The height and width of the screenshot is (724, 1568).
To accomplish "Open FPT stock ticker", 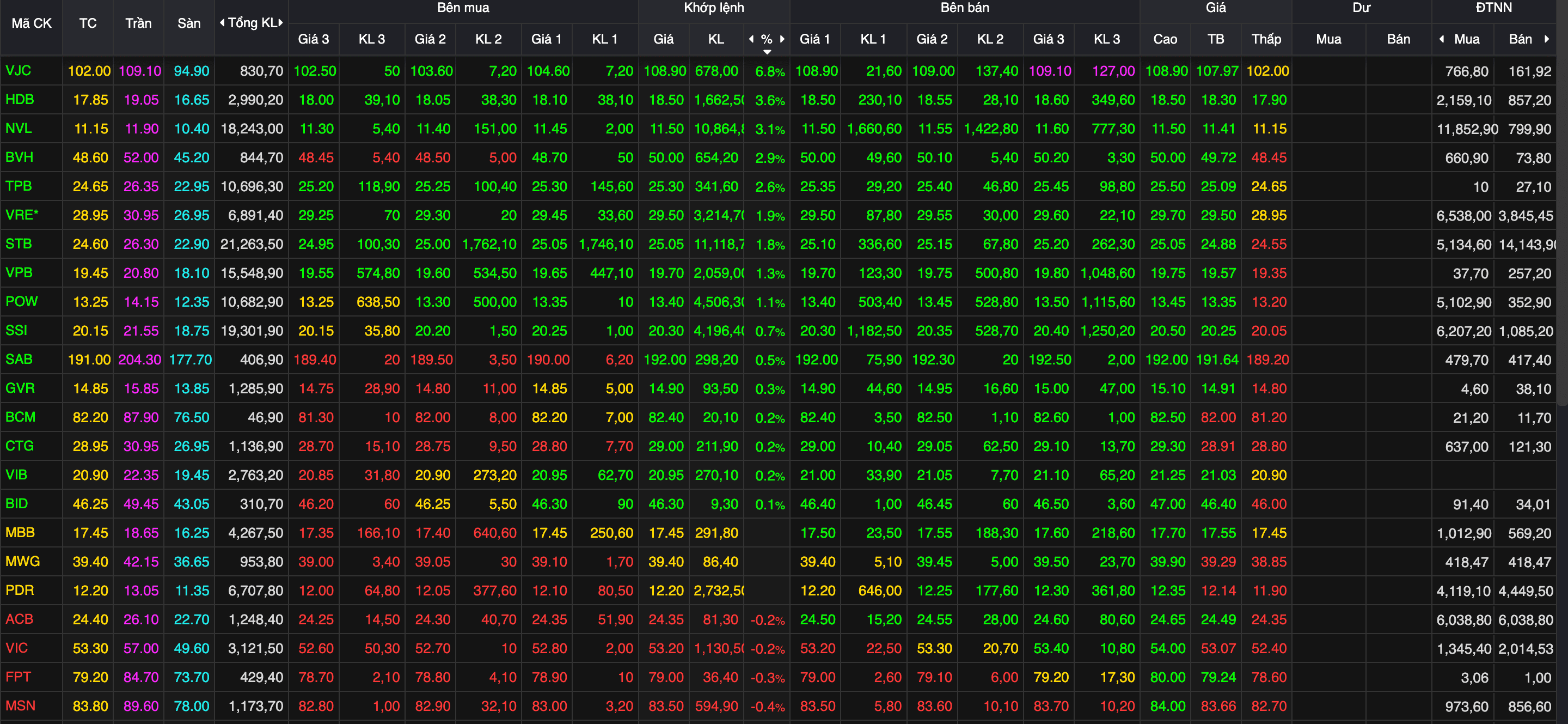I will pyautogui.click(x=17, y=677).
